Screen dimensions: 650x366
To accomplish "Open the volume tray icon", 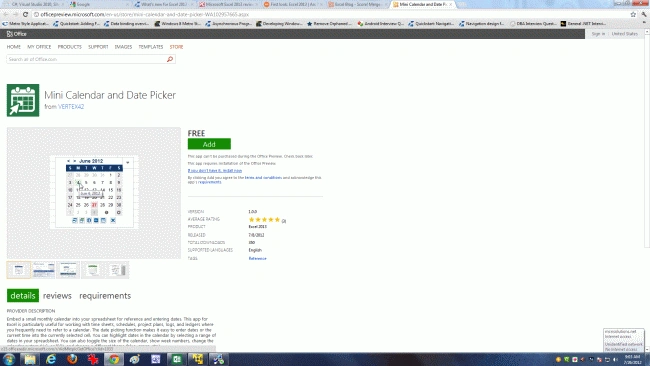I will (616, 359).
